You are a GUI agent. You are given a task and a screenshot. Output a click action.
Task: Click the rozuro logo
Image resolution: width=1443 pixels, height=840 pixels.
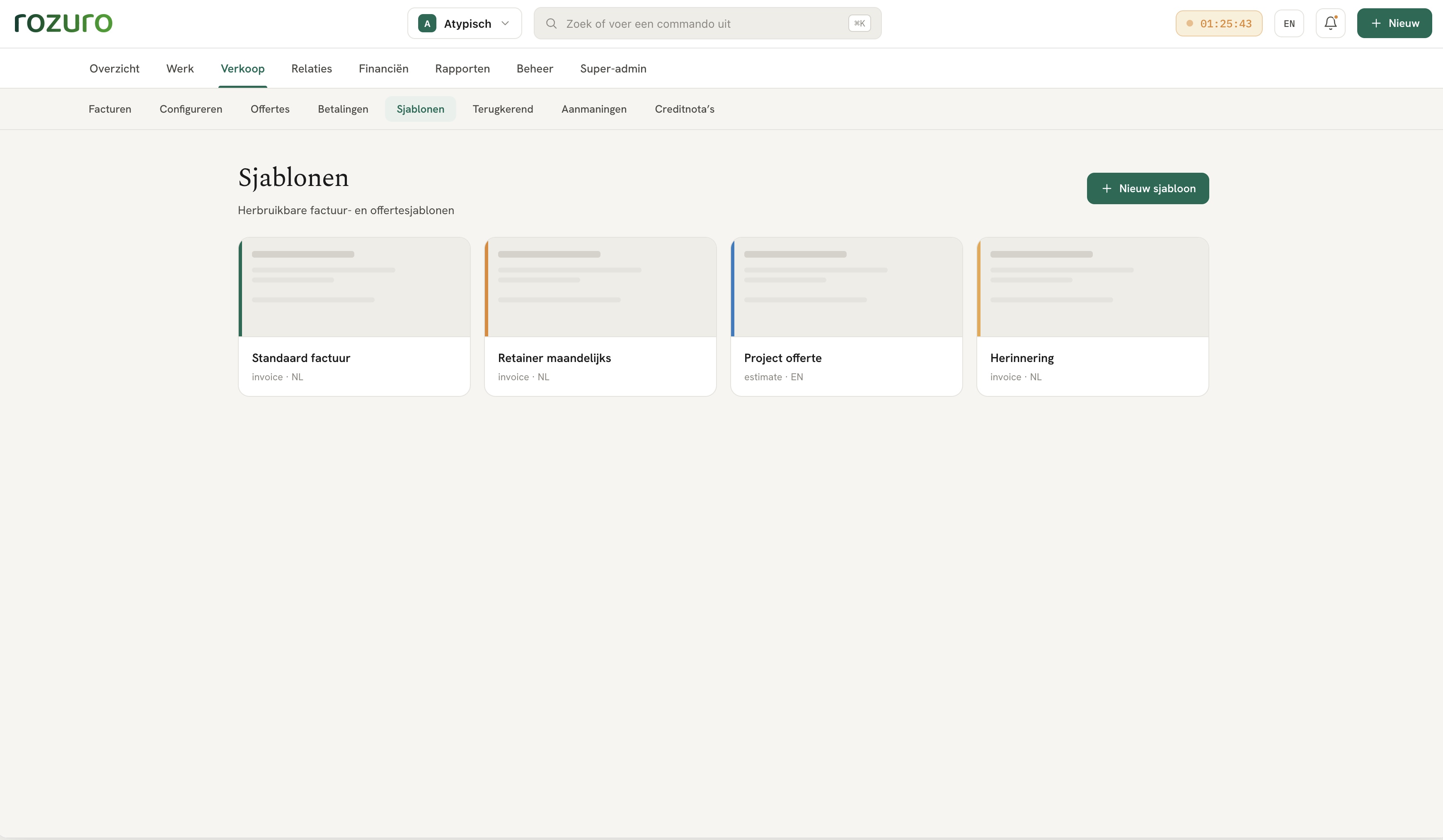coord(63,23)
